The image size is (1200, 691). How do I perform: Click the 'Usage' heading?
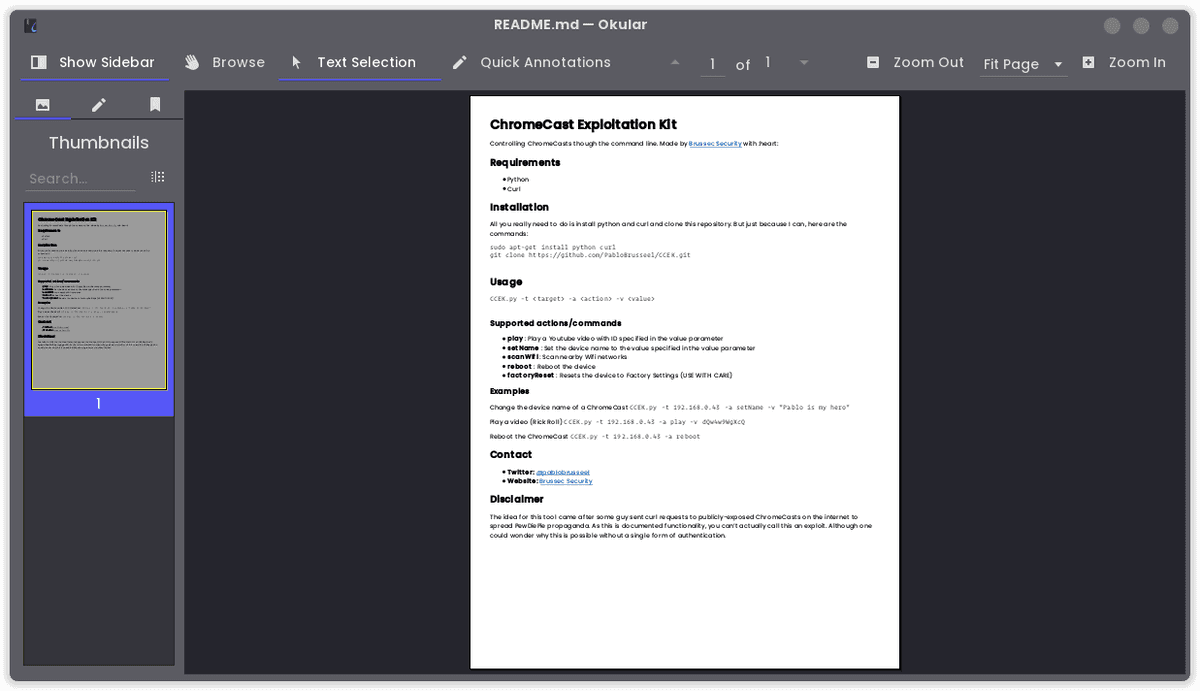506,282
